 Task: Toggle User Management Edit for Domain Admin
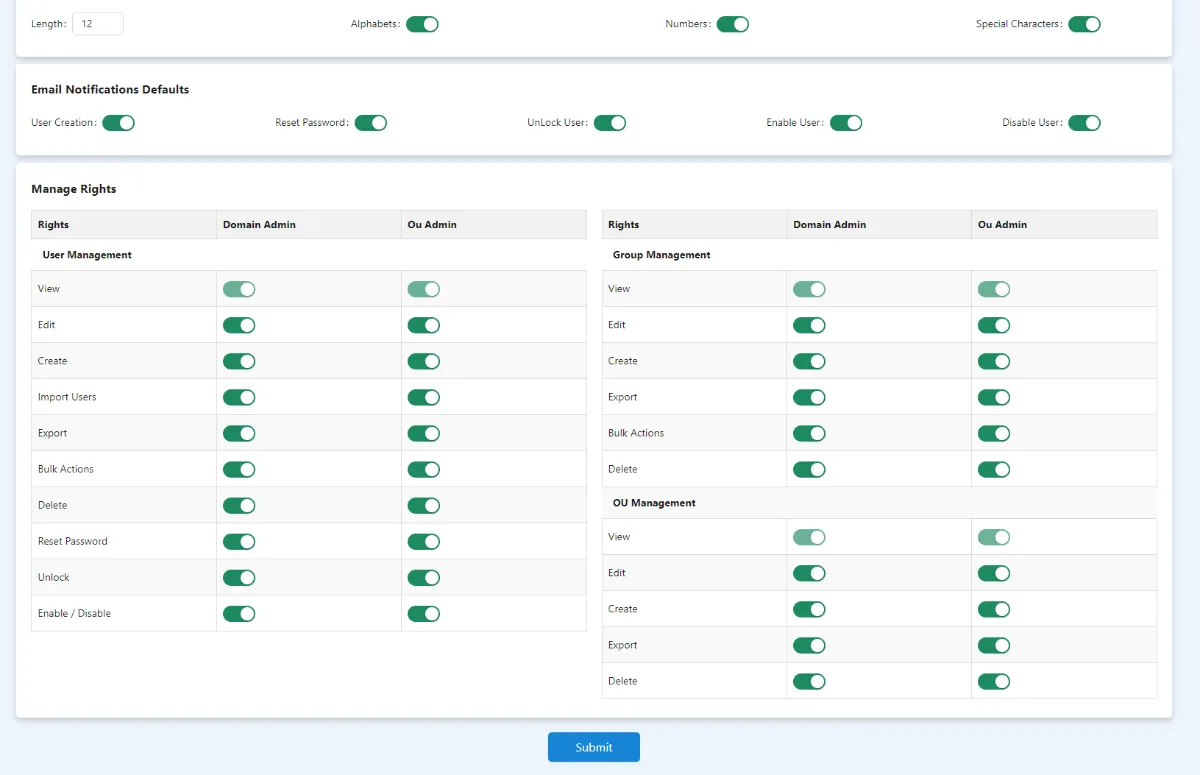tap(239, 325)
